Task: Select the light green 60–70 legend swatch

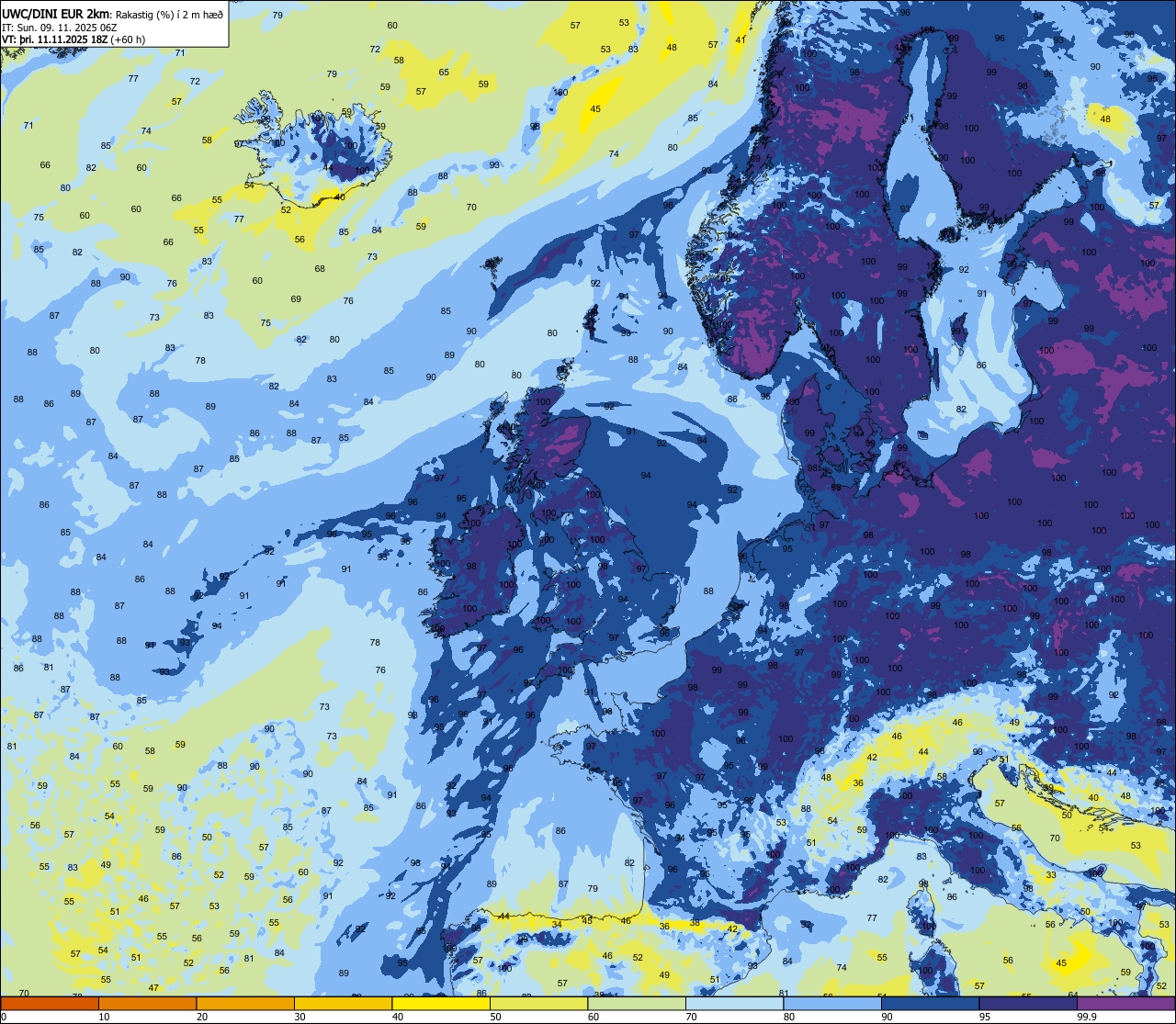Action: (637, 1003)
